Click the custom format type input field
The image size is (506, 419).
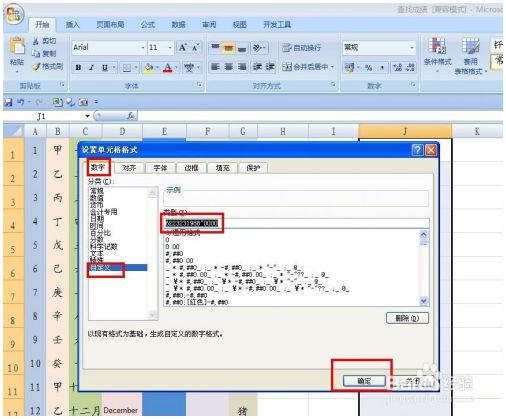point(296,223)
